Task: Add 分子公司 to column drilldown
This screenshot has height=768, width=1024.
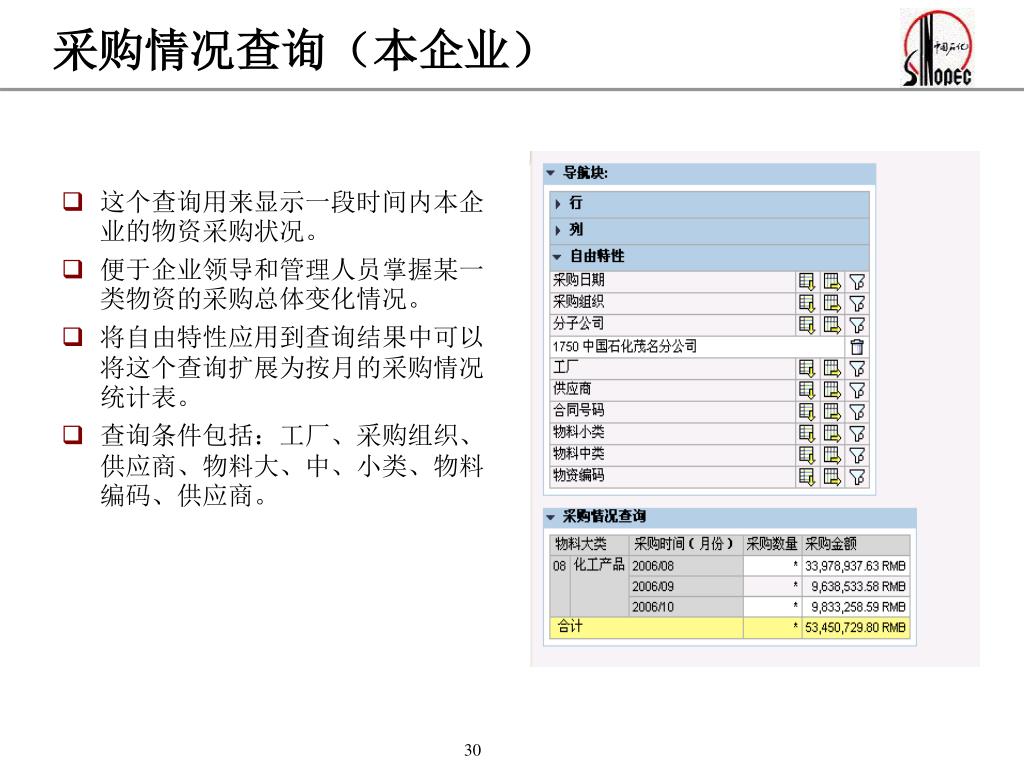Action: (832, 325)
